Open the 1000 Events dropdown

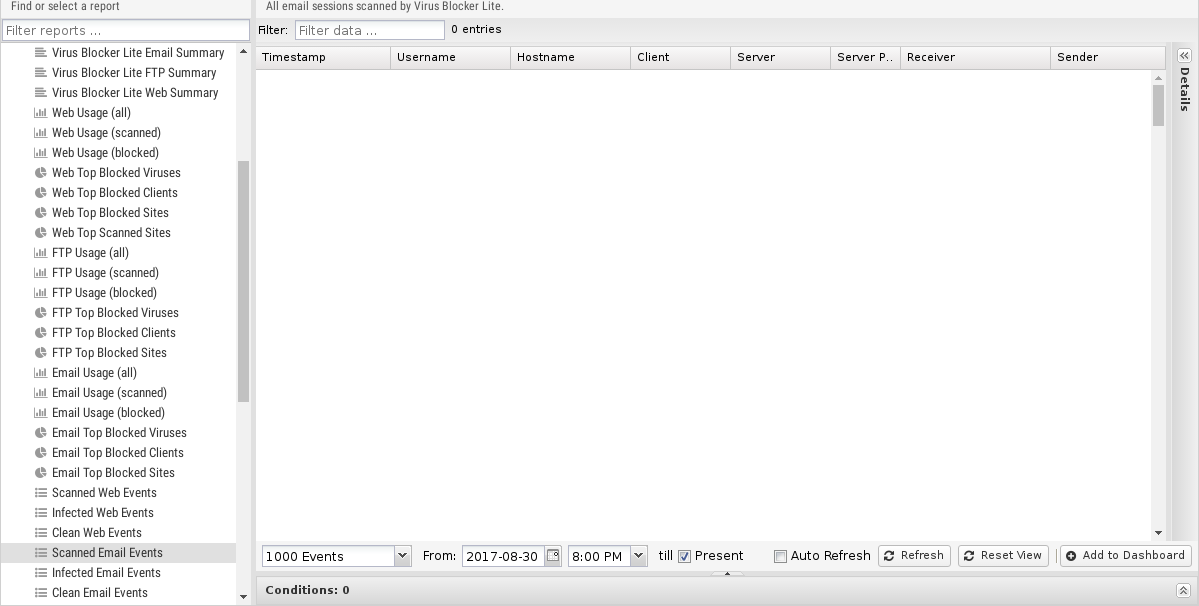tap(402, 556)
